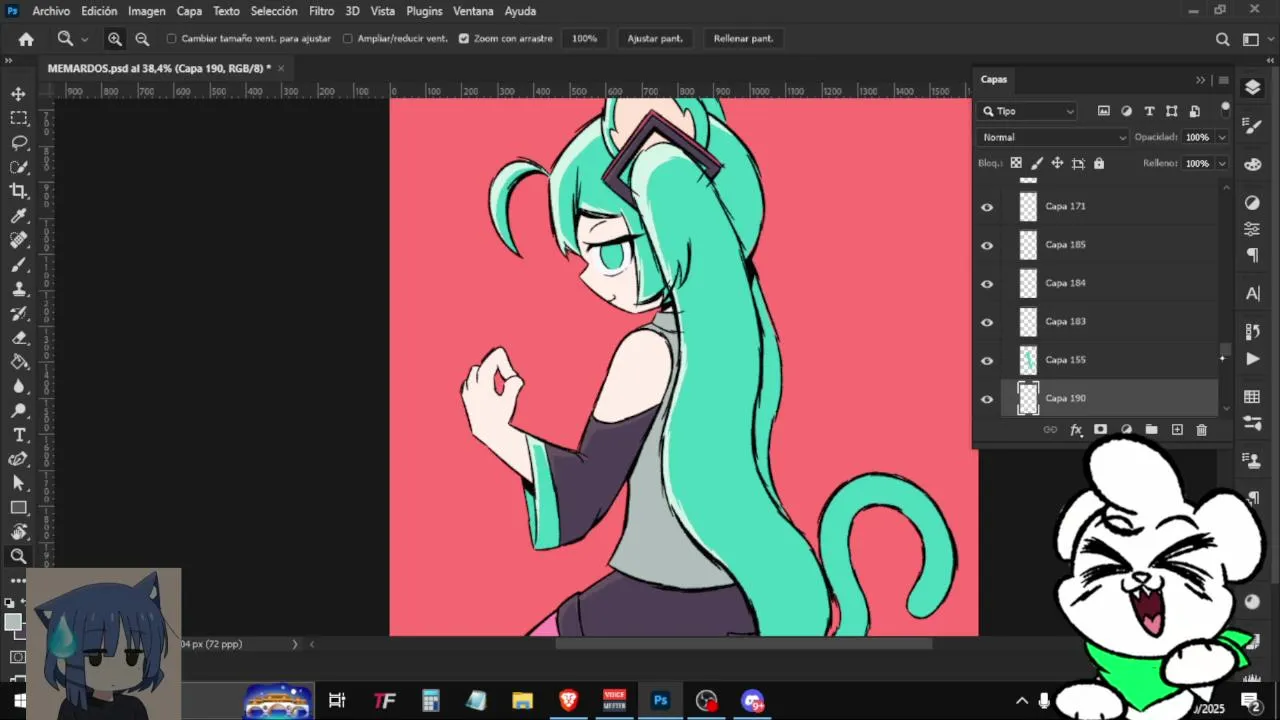Toggle layer filtering switch on or off
The width and height of the screenshot is (1280, 720).
click(x=1225, y=108)
